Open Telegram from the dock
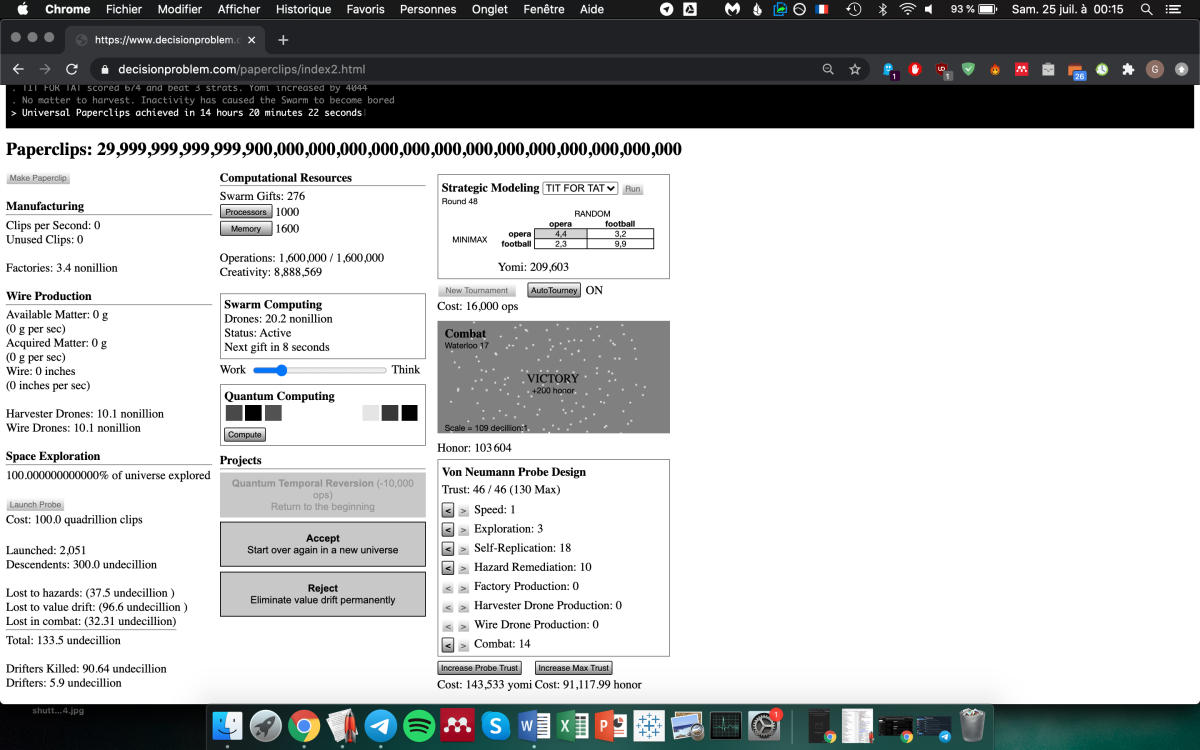Image resolution: width=1200 pixels, height=750 pixels. [x=380, y=726]
